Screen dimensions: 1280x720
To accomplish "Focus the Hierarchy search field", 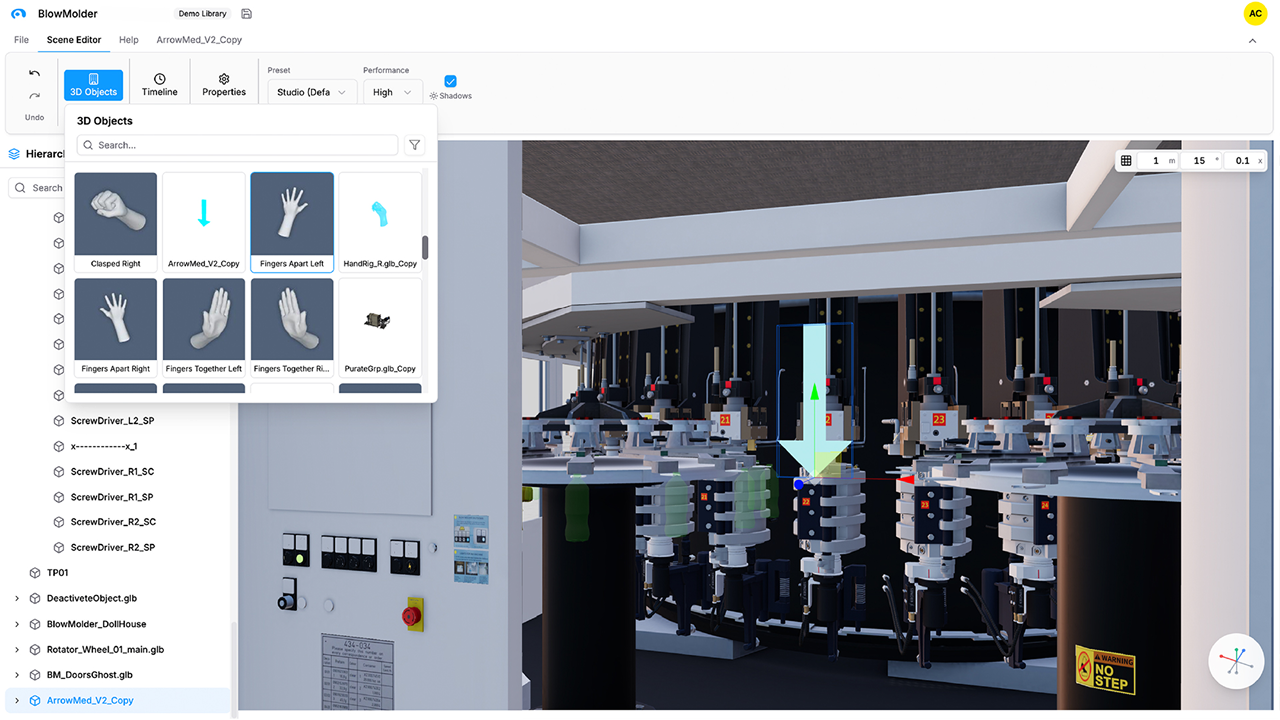I will pyautogui.click(x=36, y=188).
